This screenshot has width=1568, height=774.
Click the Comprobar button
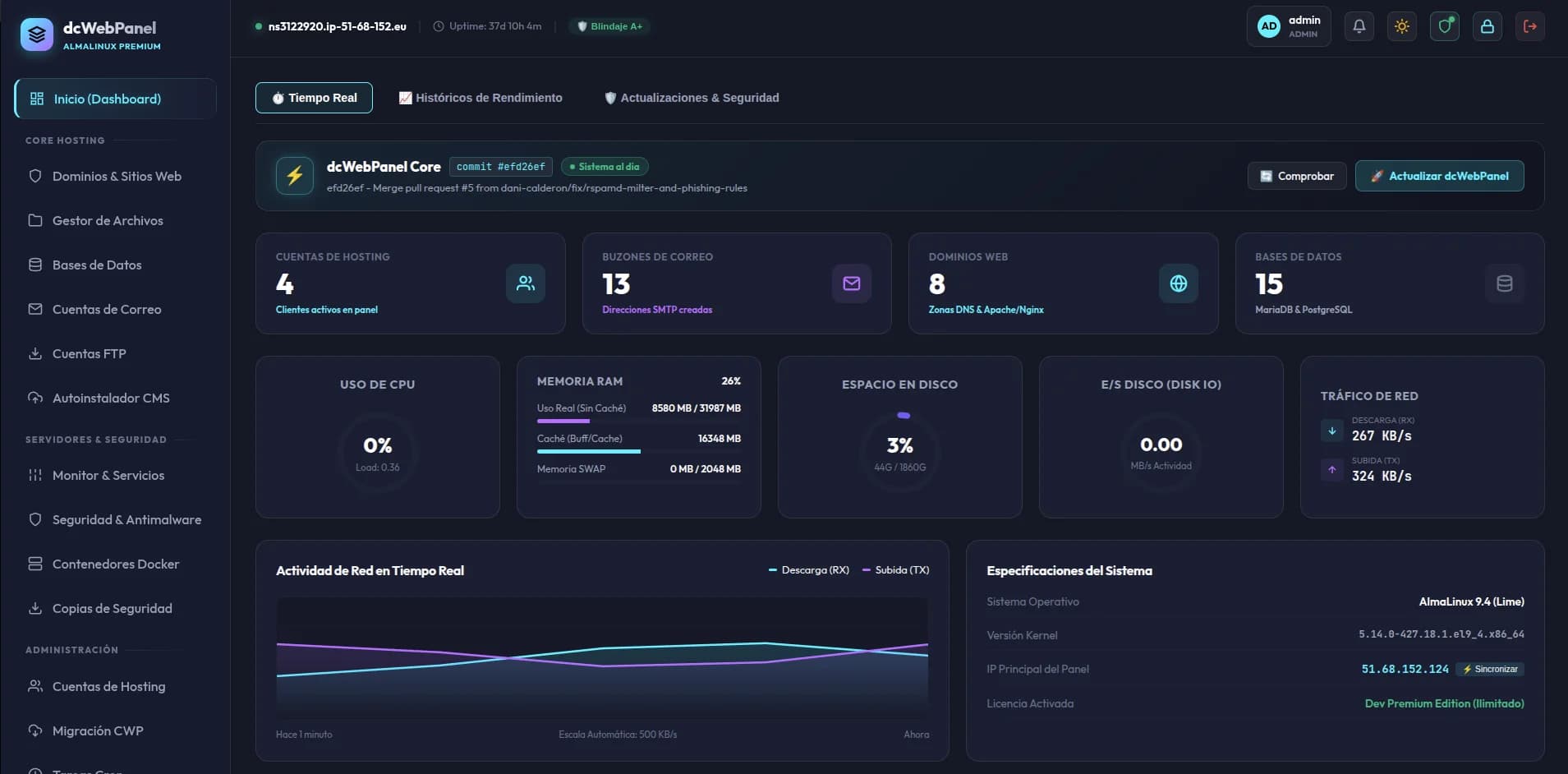[x=1297, y=176]
